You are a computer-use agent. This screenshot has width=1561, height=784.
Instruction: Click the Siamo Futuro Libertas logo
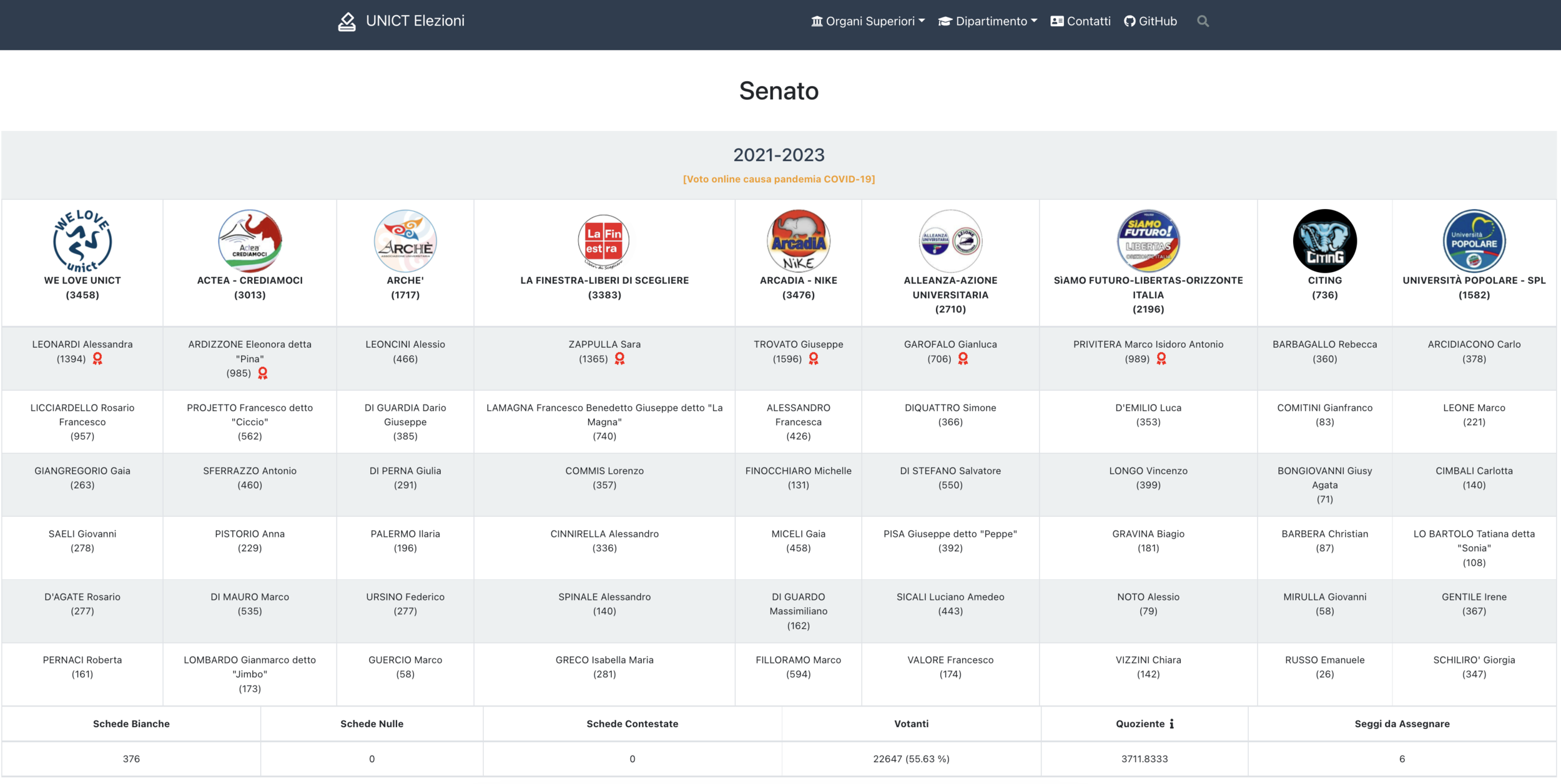[1148, 241]
